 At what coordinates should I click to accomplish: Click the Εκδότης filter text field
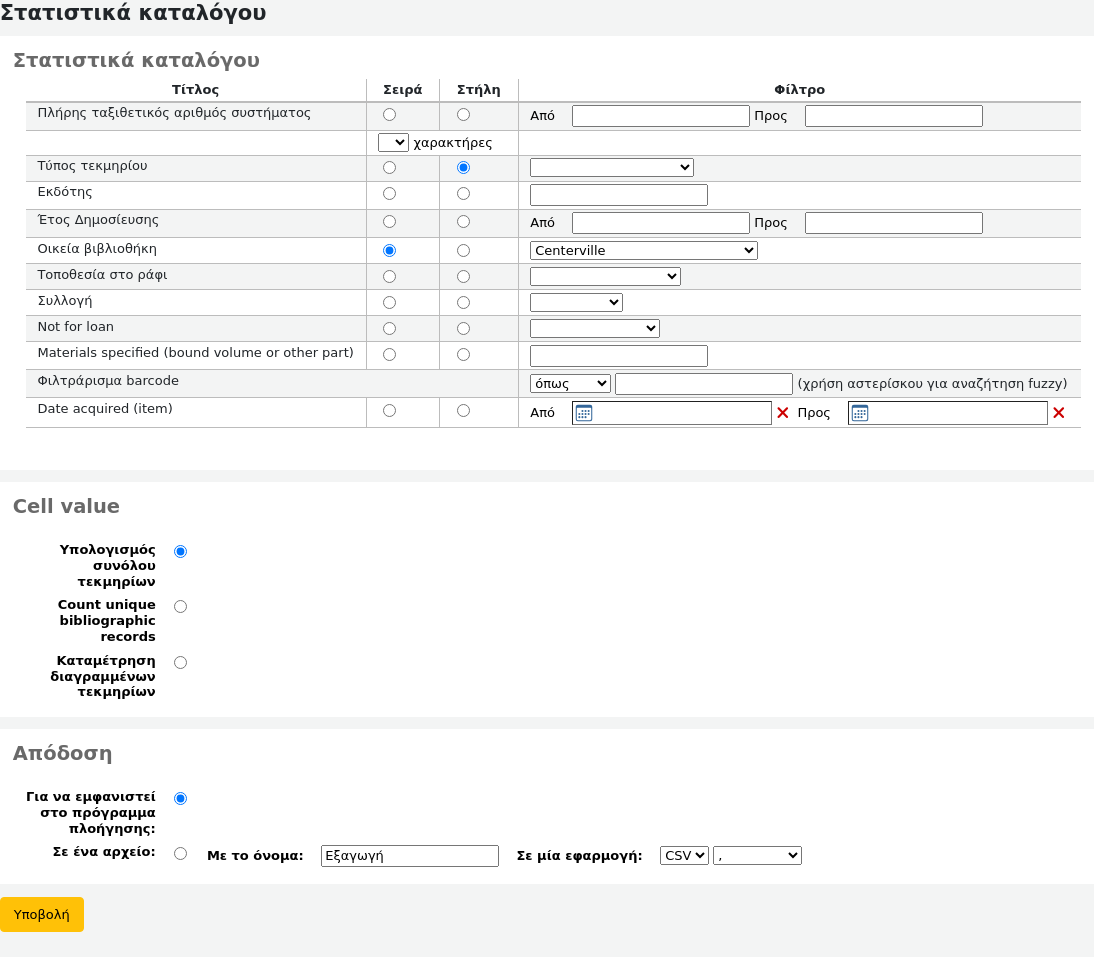[618, 195]
